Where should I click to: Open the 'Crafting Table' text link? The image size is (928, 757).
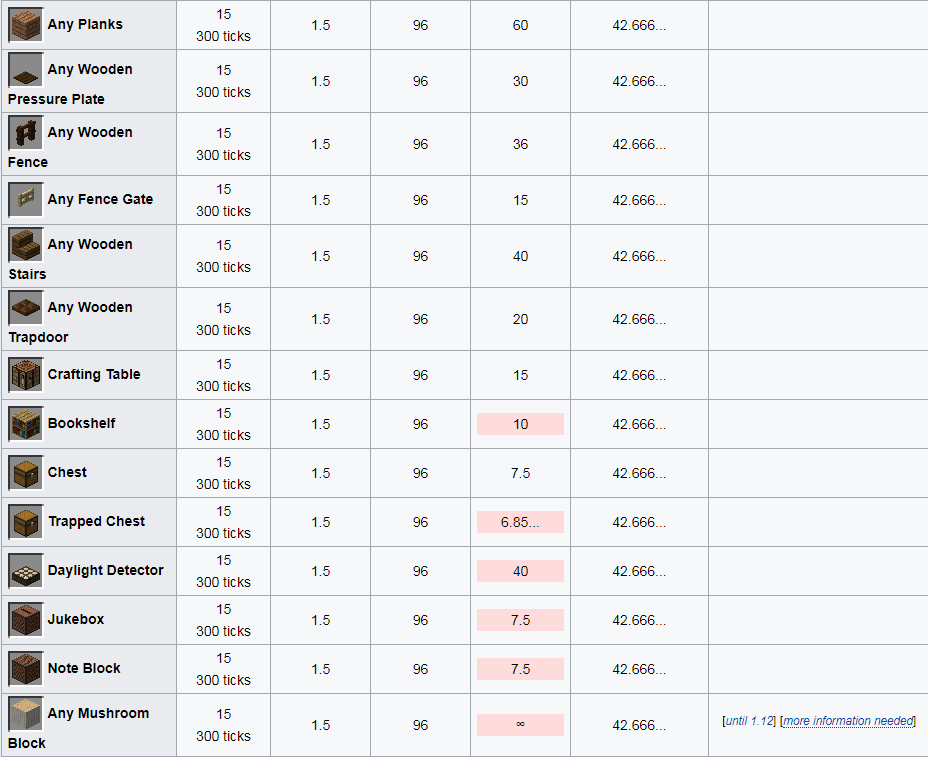pos(94,375)
